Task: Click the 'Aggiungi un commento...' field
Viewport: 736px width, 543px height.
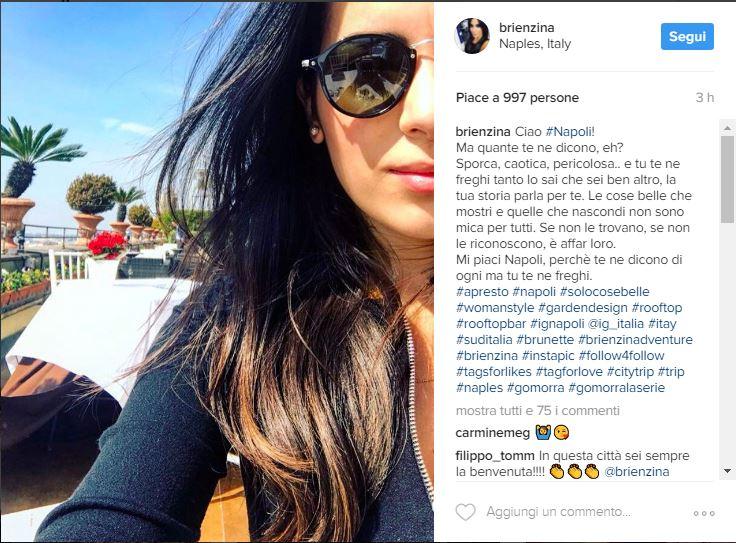Action: point(559,512)
